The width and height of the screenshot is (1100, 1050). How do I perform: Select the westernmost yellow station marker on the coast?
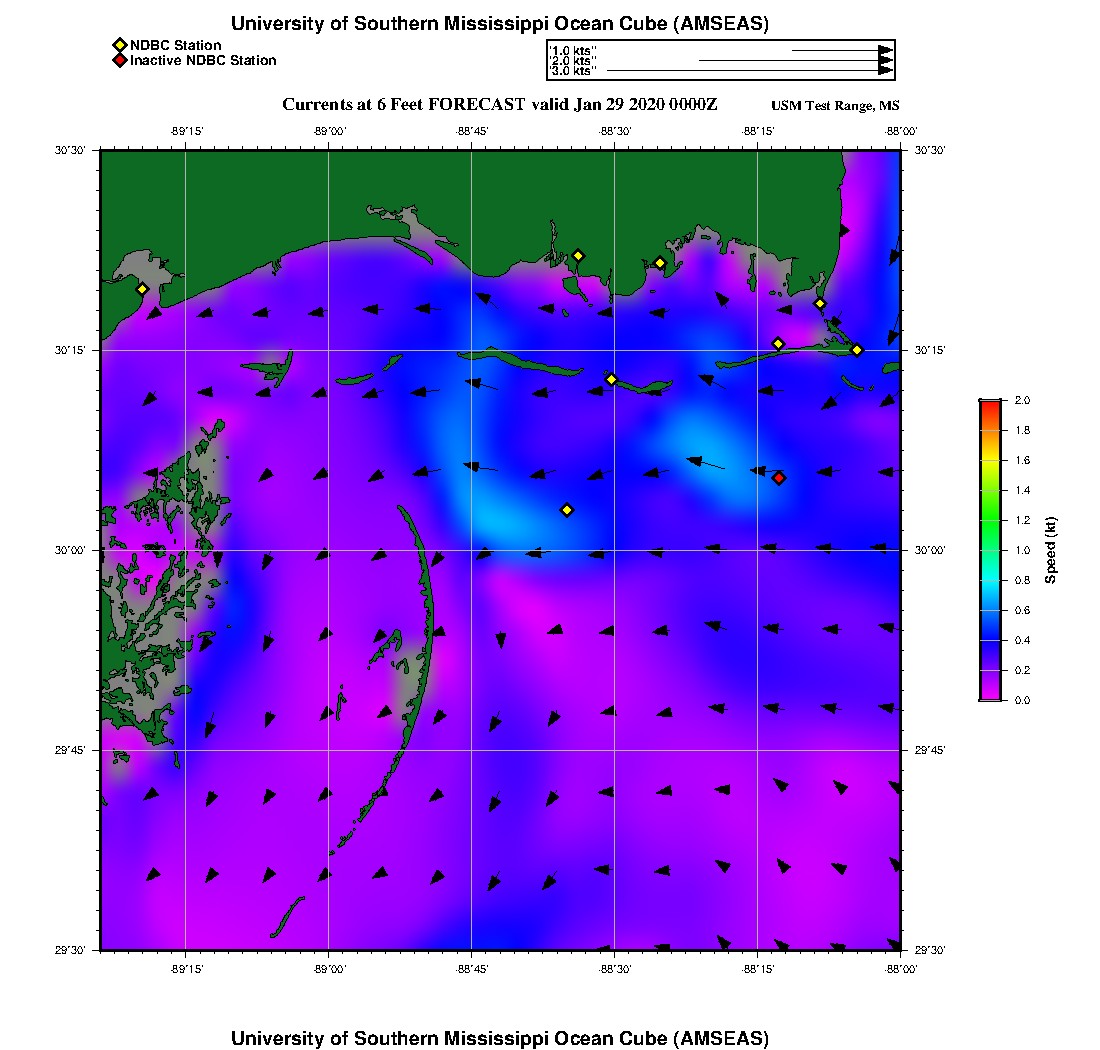pyautogui.click(x=142, y=289)
